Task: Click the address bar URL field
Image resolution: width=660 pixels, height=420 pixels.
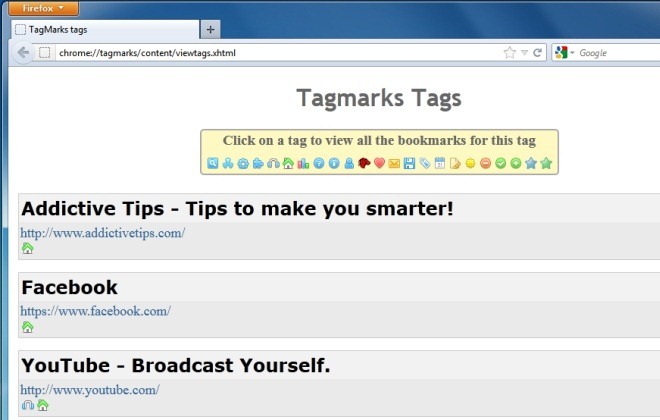Action: [278, 53]
